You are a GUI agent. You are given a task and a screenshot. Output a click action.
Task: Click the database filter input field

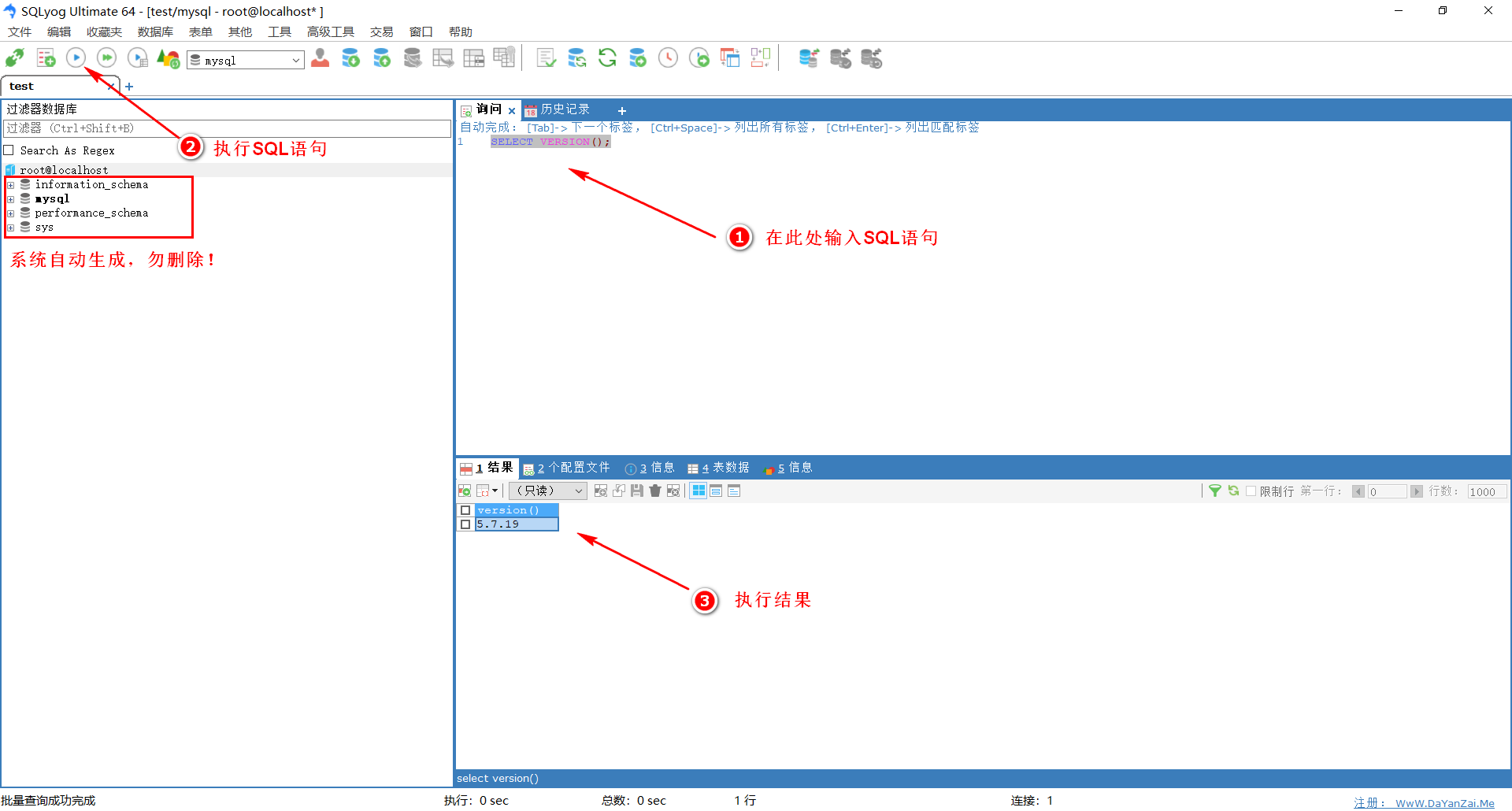pos(227,128)
